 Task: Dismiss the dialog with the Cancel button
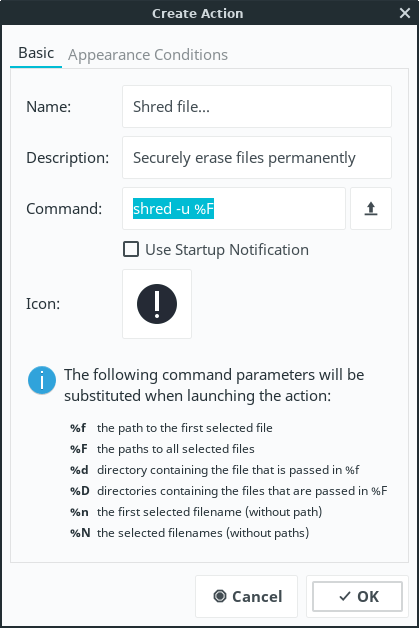click(x=246, y=596)
